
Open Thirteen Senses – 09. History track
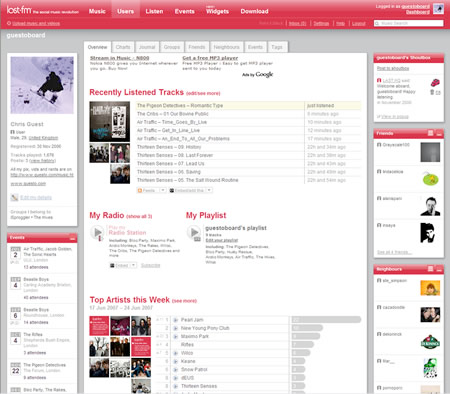169,147
